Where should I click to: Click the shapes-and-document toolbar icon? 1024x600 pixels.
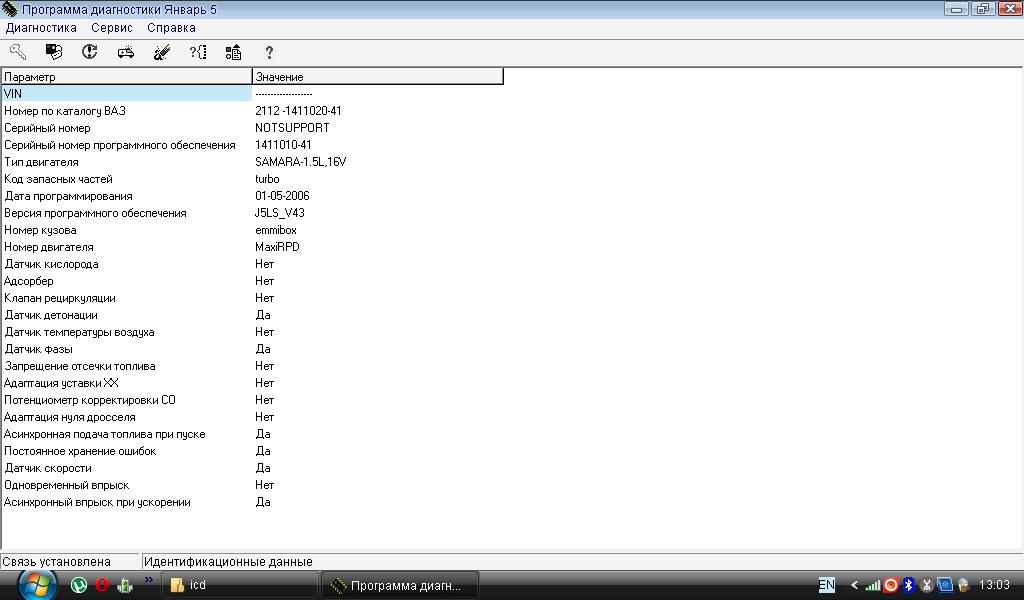coord(233,52)
